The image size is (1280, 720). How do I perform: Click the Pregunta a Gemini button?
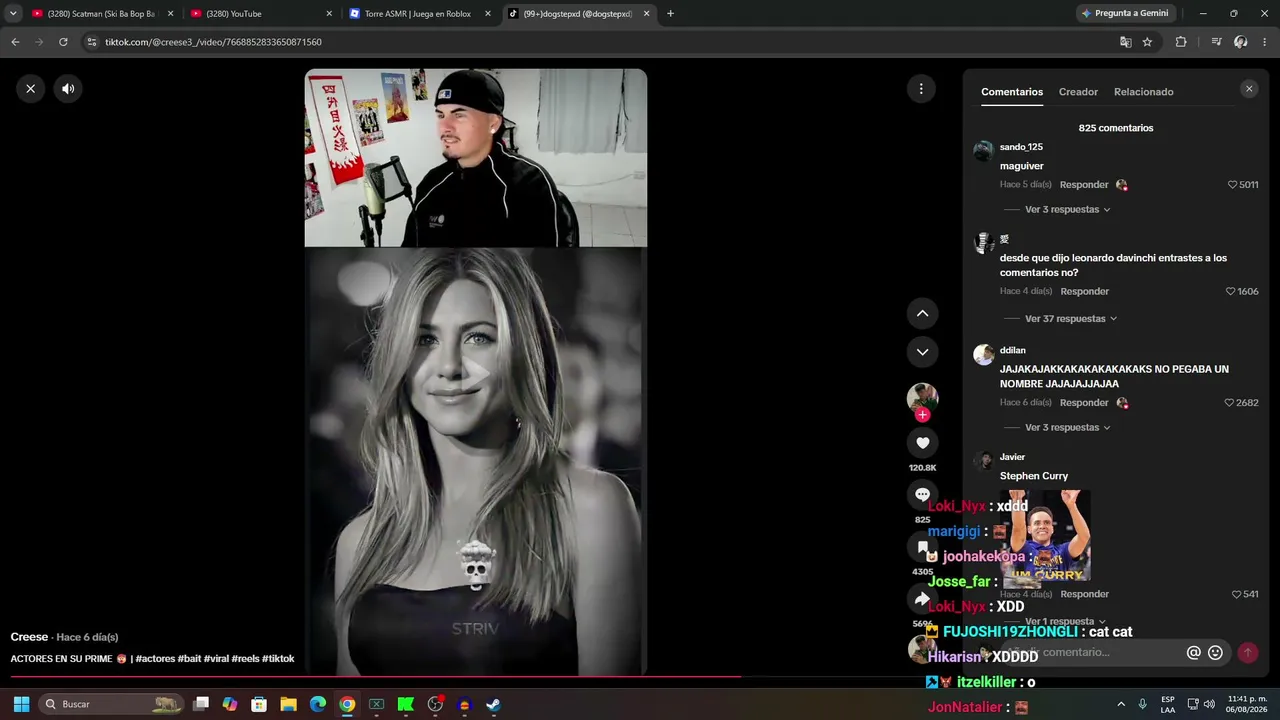click(1125, 13)
